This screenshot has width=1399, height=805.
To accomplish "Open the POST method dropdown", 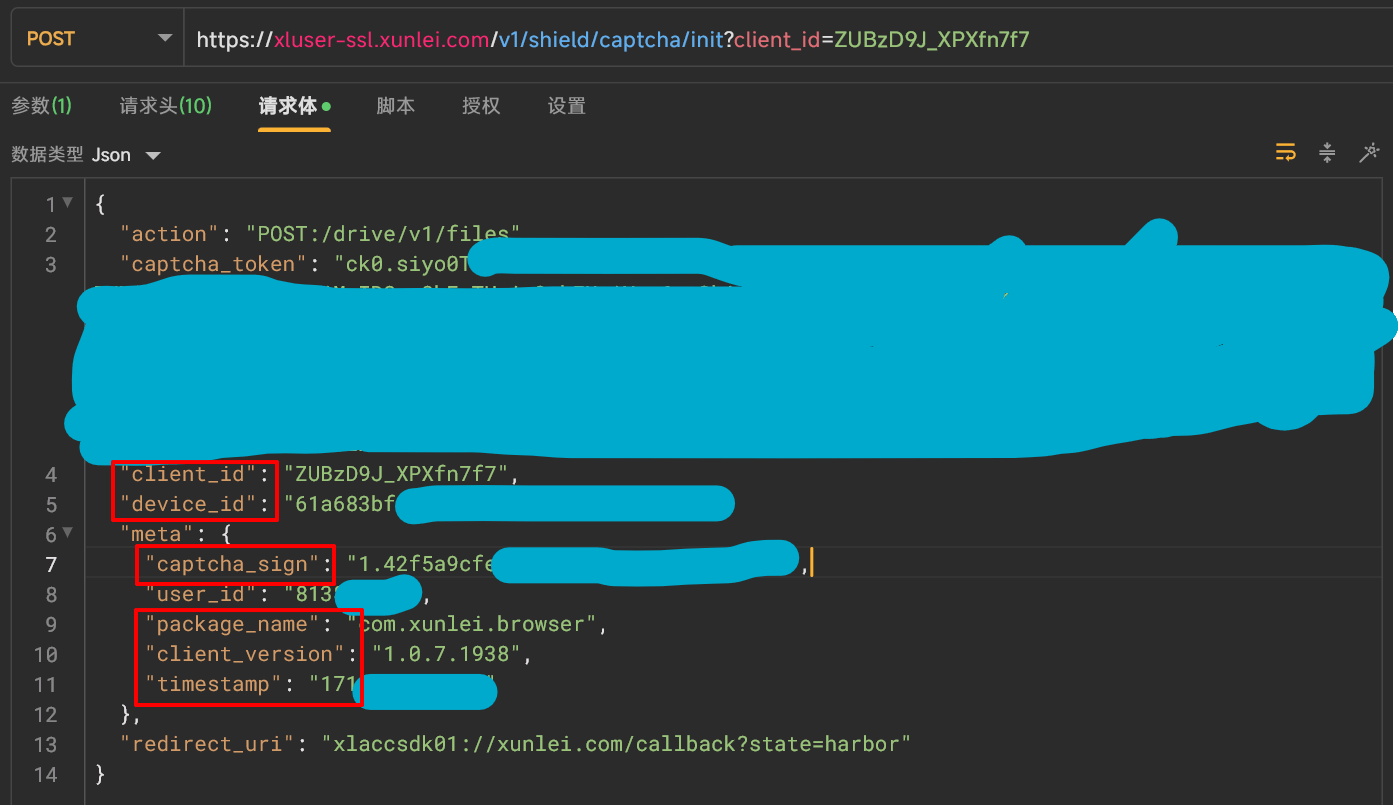I will coord(93,39).
